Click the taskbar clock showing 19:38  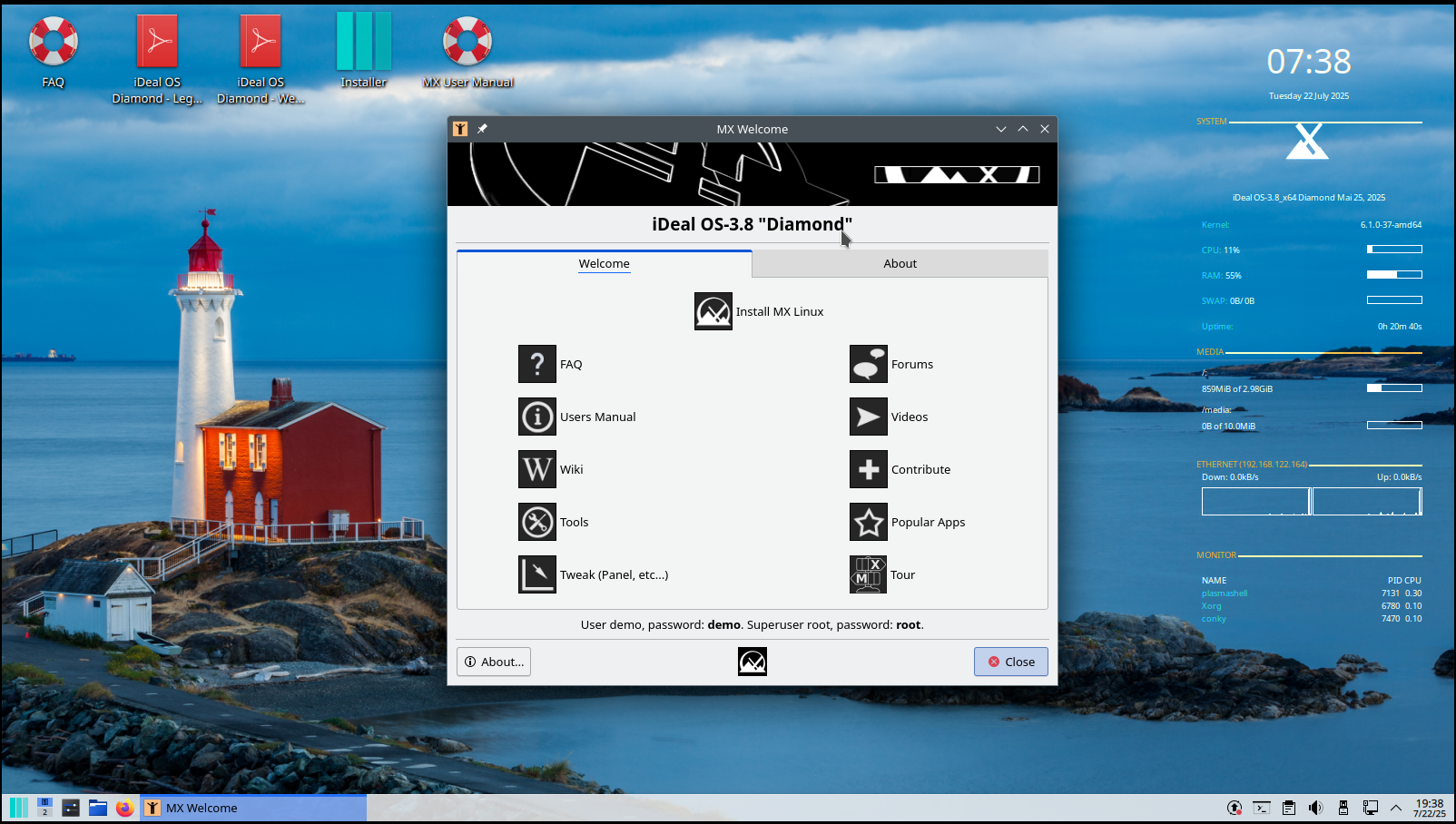click(x=1429, y=808)
